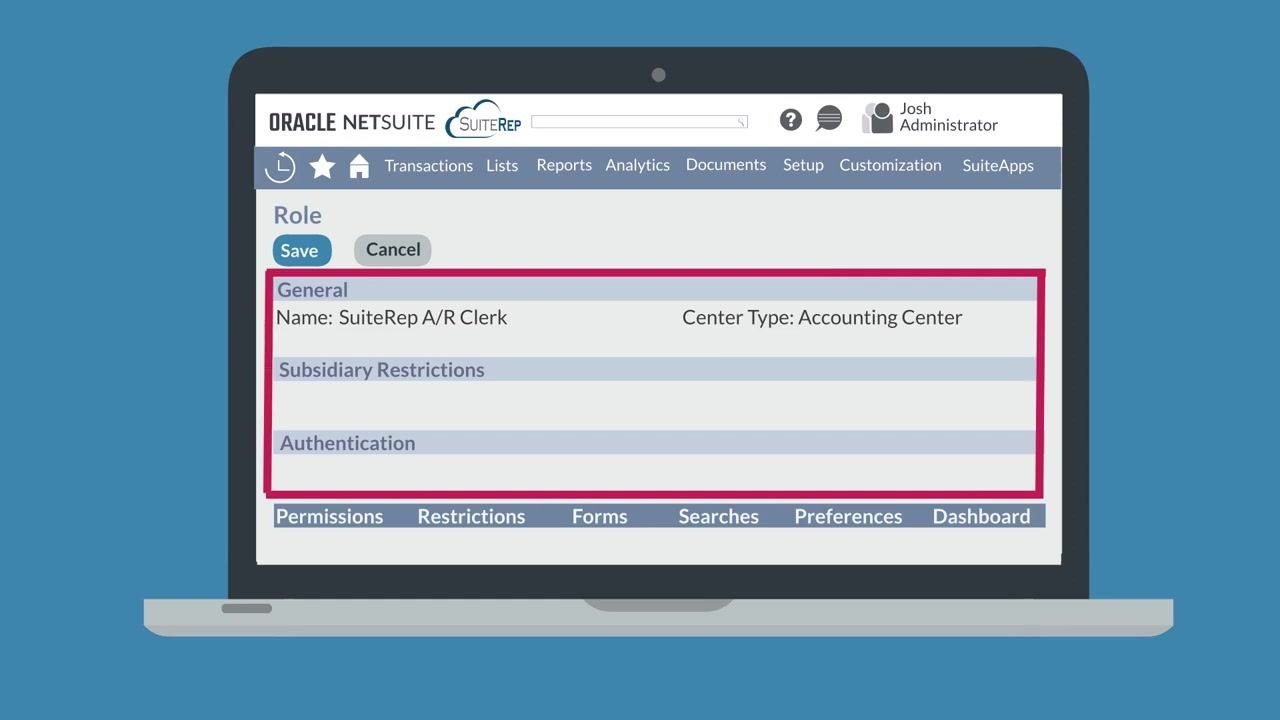Click the SuiteRep cloud logo
Viewport: 1280px width, 720px height.
485,119
